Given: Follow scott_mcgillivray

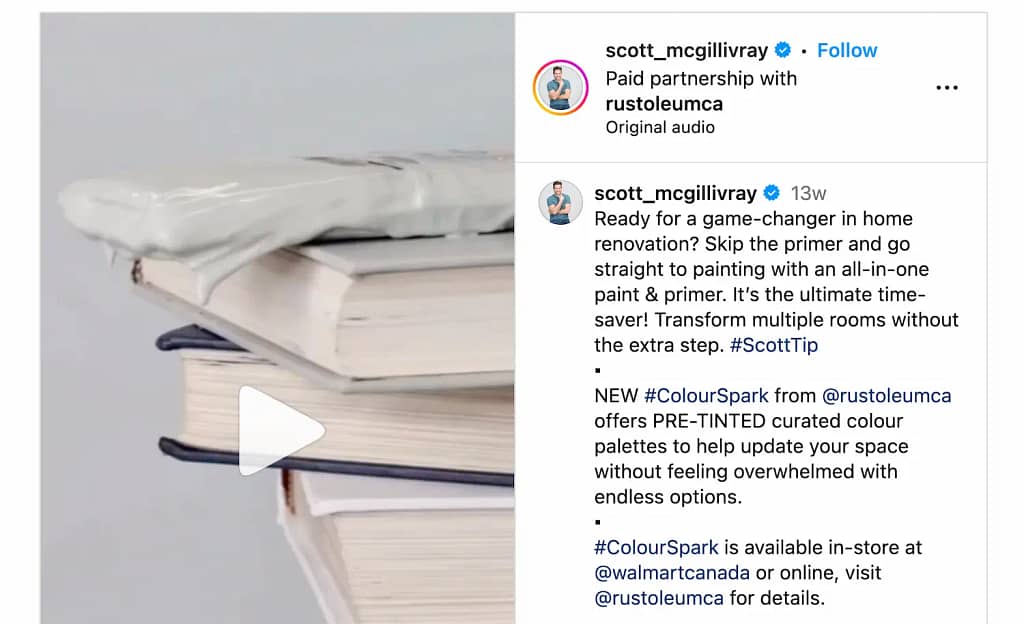Looking at the screenshot, I should (x=847, y=50).
